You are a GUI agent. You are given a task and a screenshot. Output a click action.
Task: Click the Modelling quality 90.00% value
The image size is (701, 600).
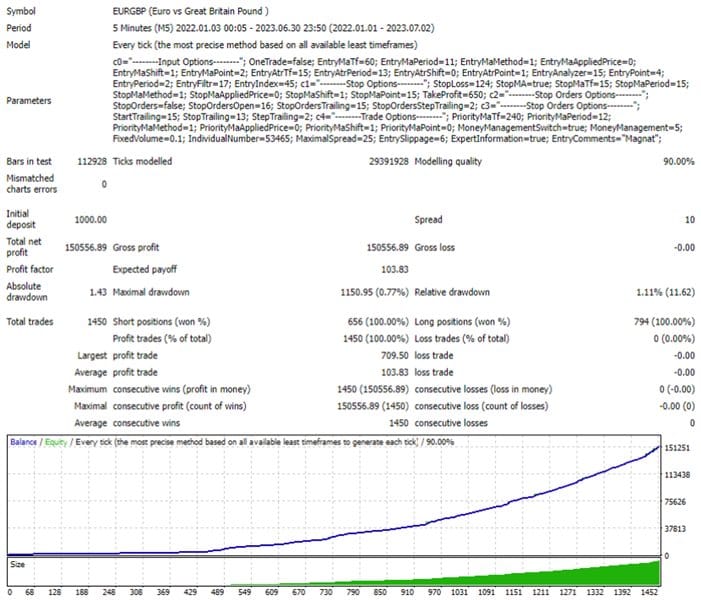679,161
